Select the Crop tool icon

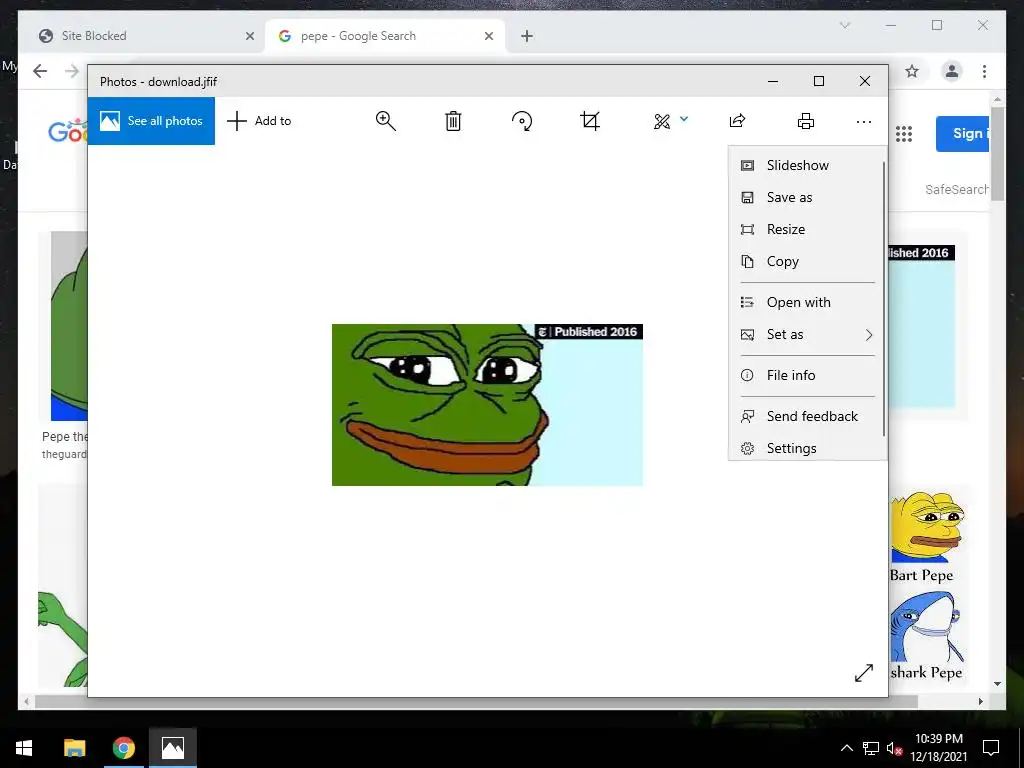[590, 121]
